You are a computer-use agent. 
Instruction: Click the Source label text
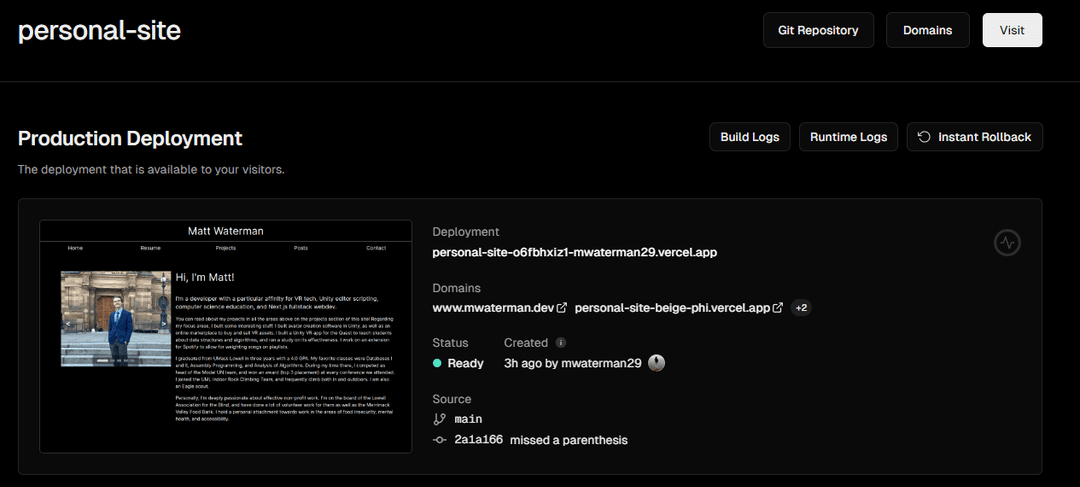point(452,399)
